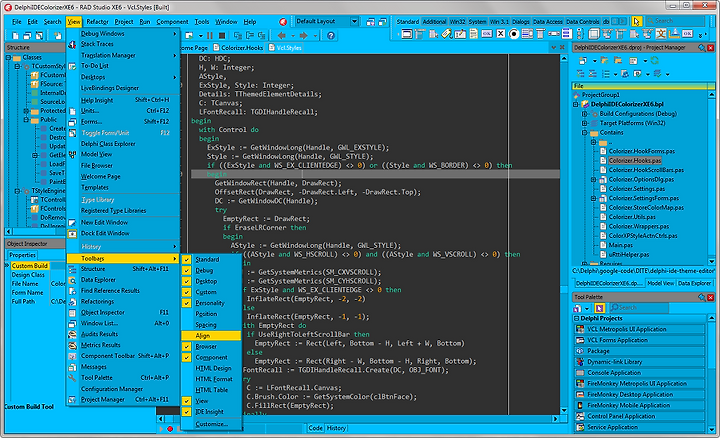Expand the Build Configurations (Debug) node
This screenshot has height=438, width=720.
pos(585,114)
